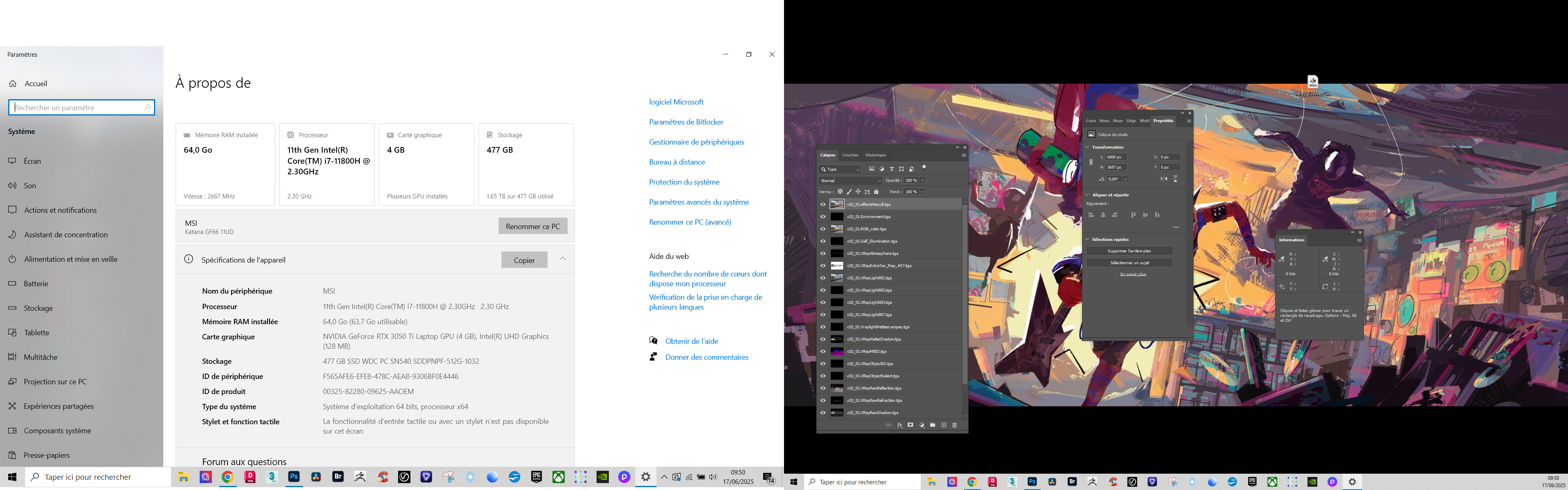1568x490 pixels.
Task: Lock layer position with move icon
Action: click(x=858, y=192)
